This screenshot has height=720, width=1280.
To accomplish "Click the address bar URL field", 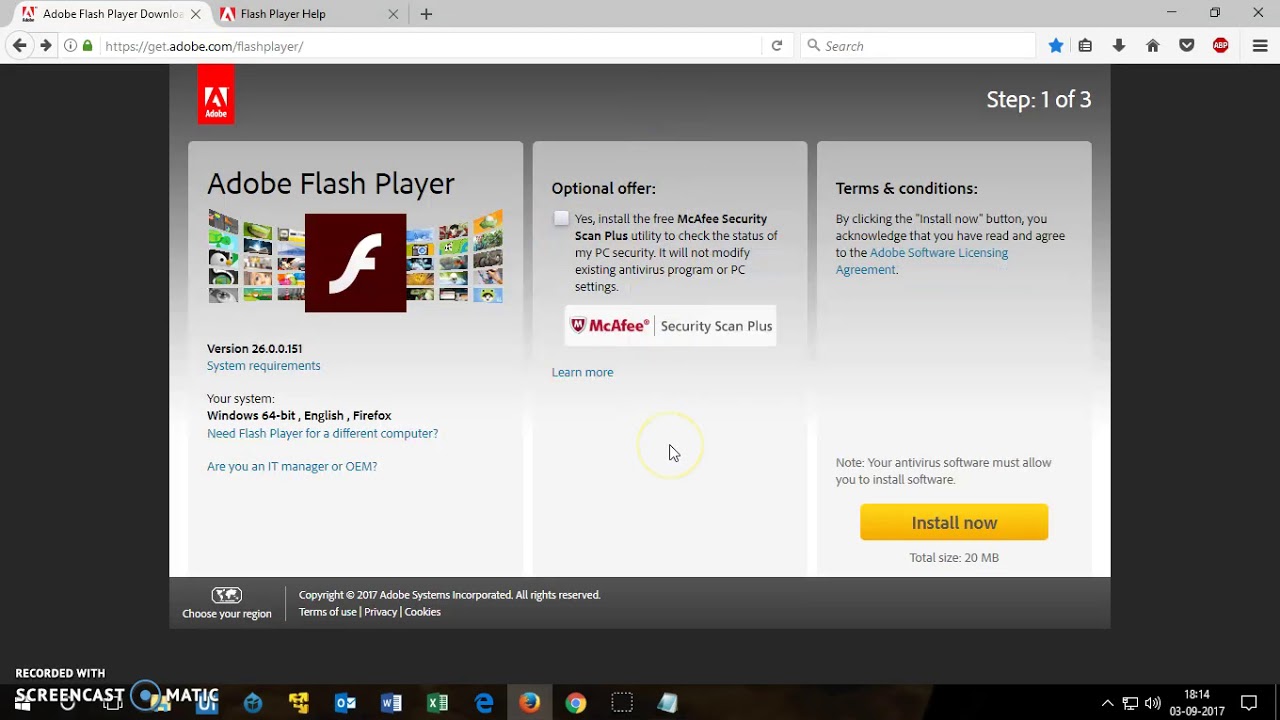I will point(430,46).
